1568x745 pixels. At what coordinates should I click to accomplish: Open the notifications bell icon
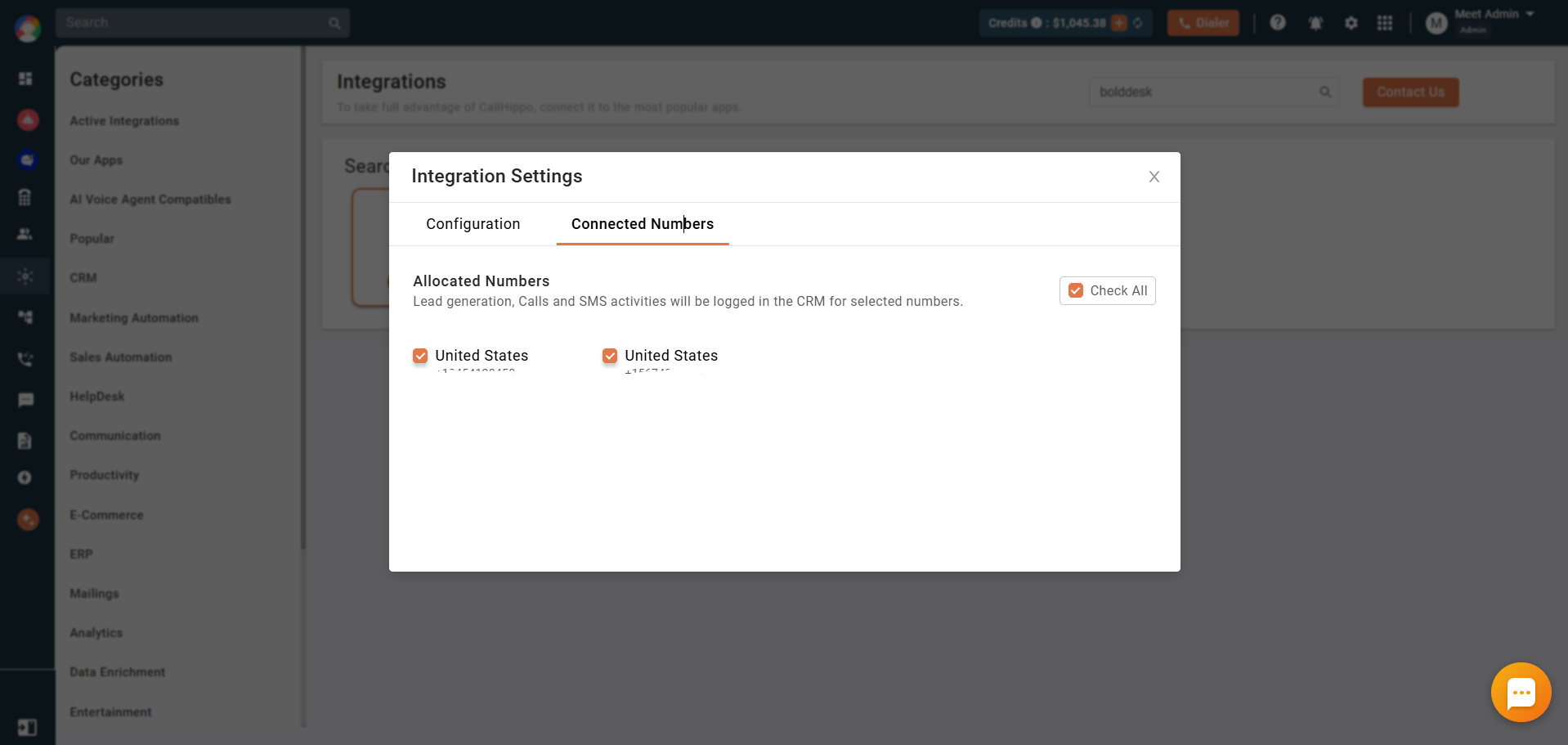[x=1315, y=23]
